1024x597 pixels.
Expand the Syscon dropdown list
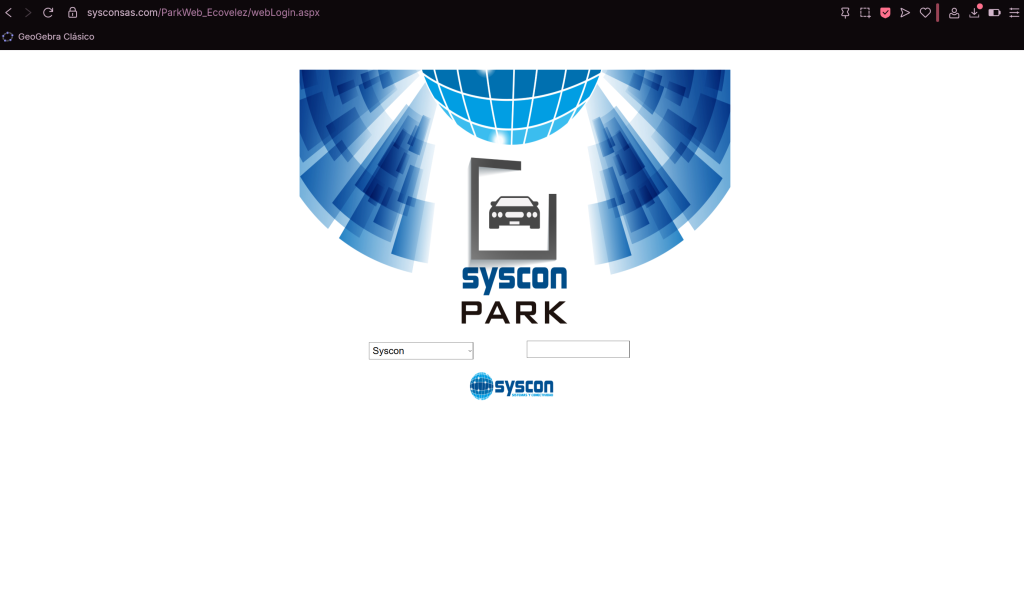pyautogui.click(x=421, y=351)
